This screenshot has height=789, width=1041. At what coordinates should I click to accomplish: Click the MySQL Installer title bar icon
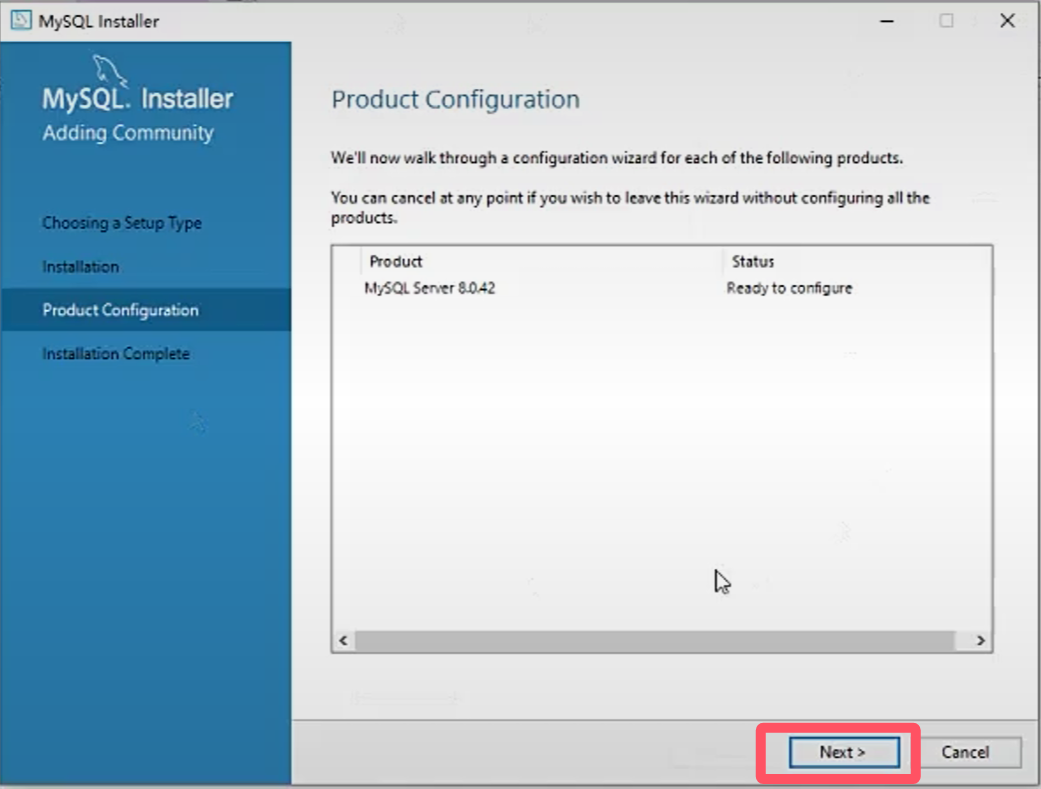pos(21,21)
